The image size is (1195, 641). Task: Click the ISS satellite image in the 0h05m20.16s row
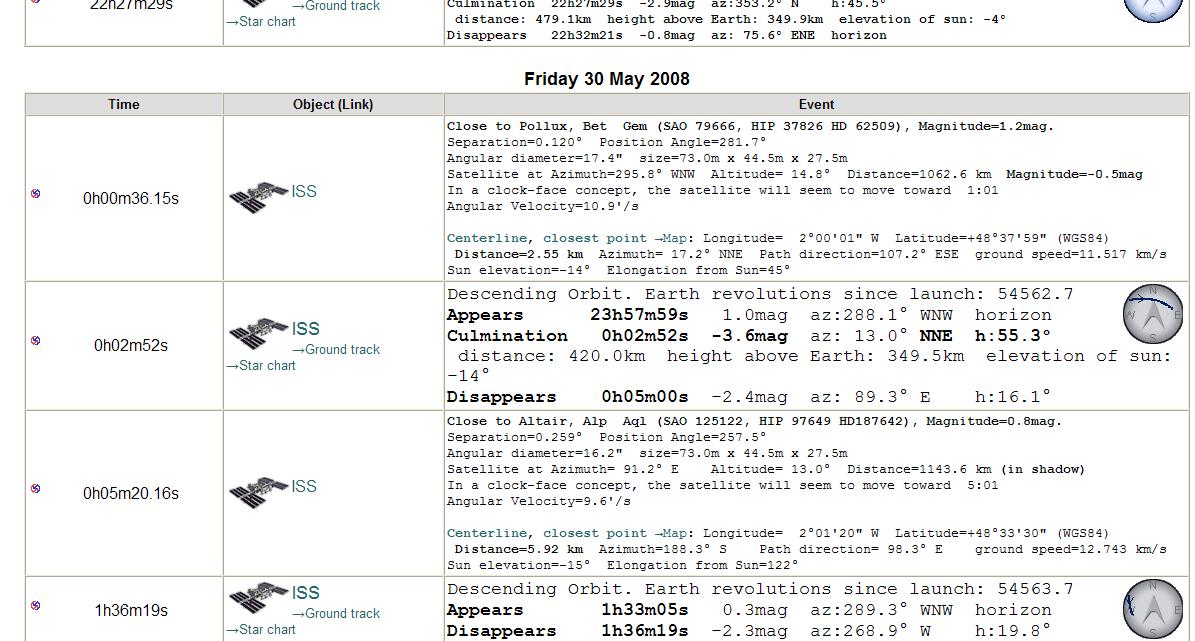tap(258, 492)
